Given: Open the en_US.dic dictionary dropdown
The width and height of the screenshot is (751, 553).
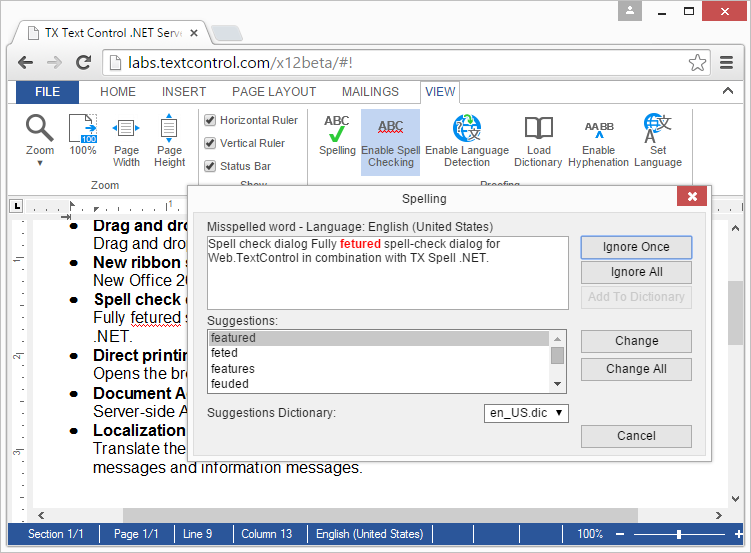Looking at the screenshot, I should (526, 412).
